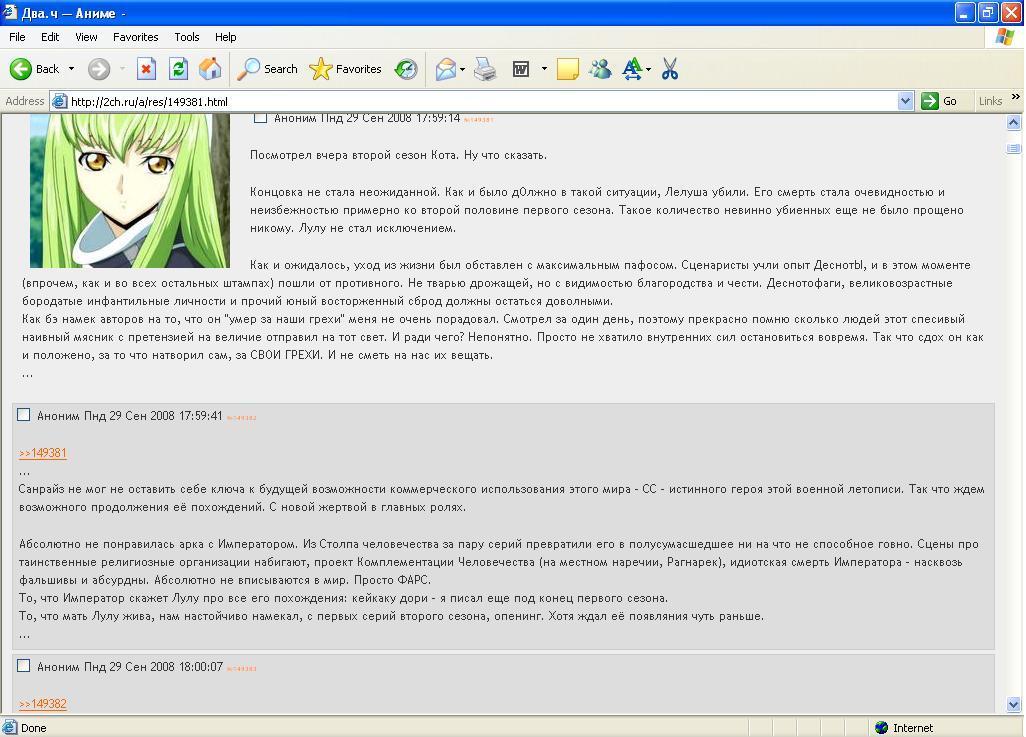Tick checkbox of post dated 17:59:14
The height and width of the screenshot is (737, 1026).
click(x=260, y=118)
